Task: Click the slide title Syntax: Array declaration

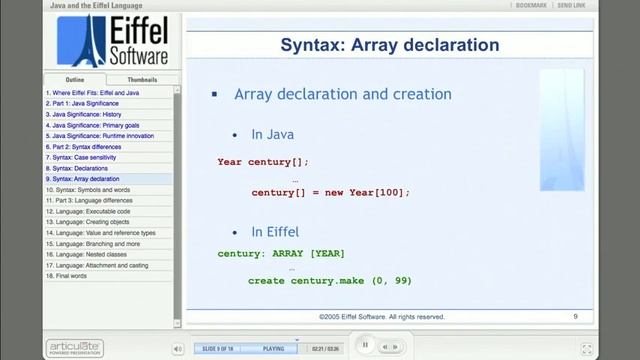Action: (x=390, y=45)
